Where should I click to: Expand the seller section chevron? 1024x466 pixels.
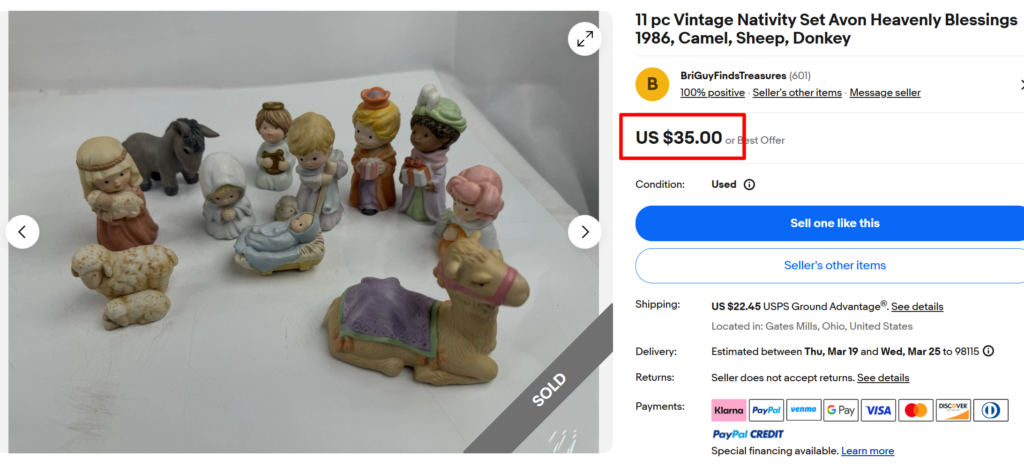click(x=1020, y=84)
